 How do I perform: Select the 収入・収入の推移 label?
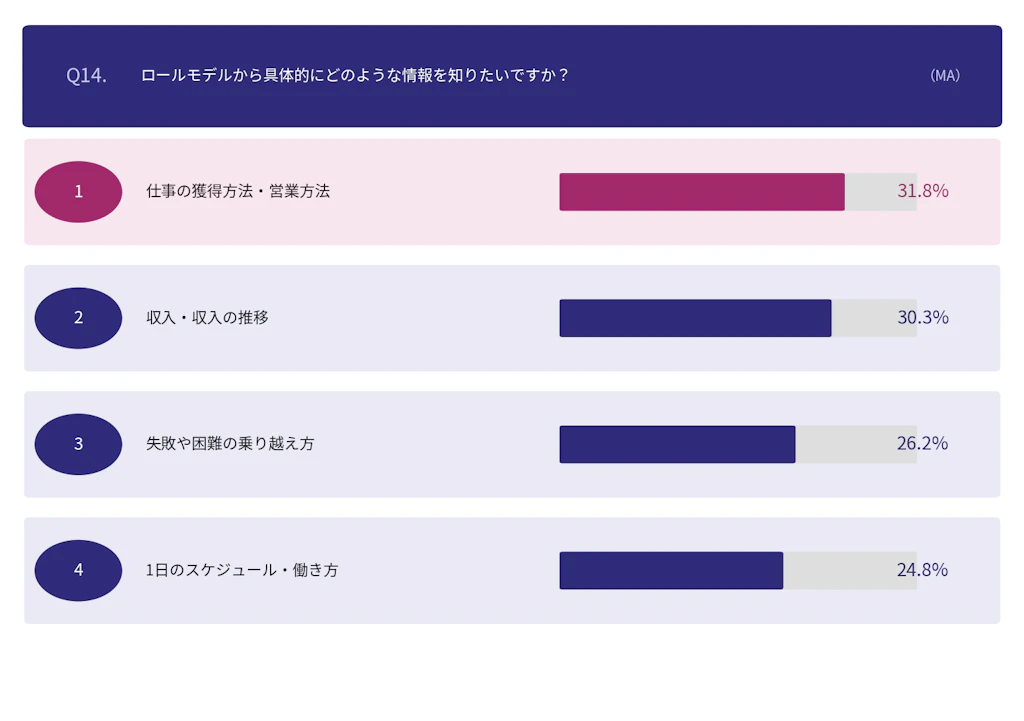pos(207,318)
